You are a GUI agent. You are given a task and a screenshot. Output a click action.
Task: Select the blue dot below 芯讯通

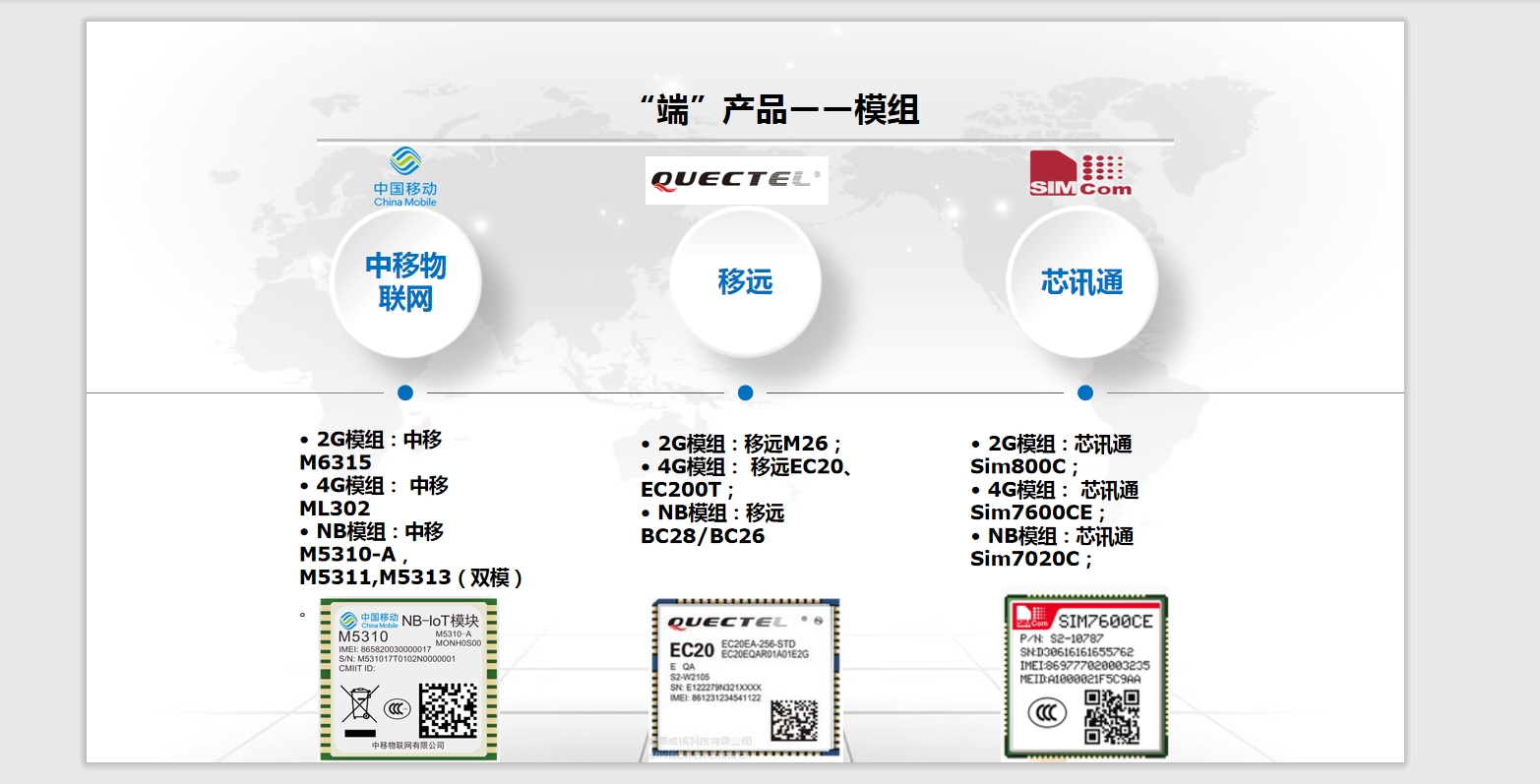tap(1084, 392)
